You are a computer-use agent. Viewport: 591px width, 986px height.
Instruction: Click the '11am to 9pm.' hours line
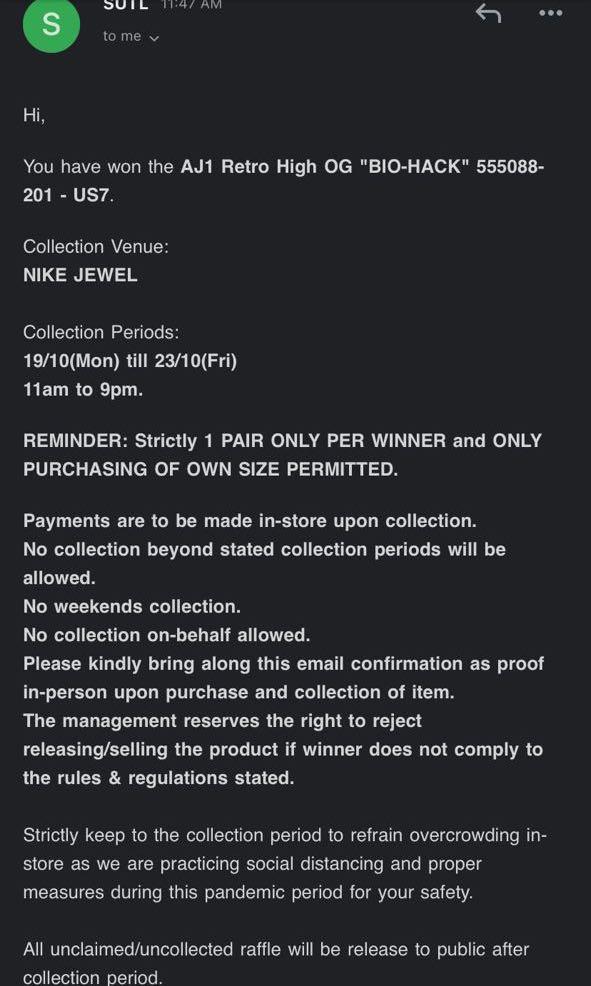84,390
